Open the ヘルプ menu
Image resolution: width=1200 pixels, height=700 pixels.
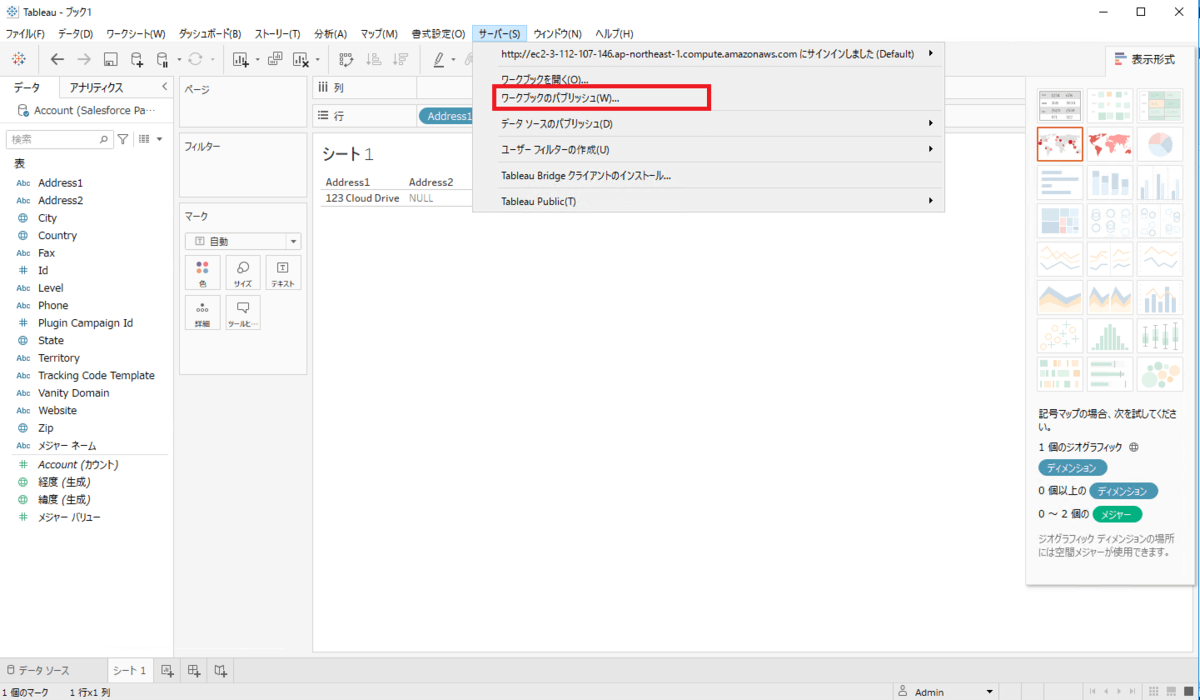(614, 34)
